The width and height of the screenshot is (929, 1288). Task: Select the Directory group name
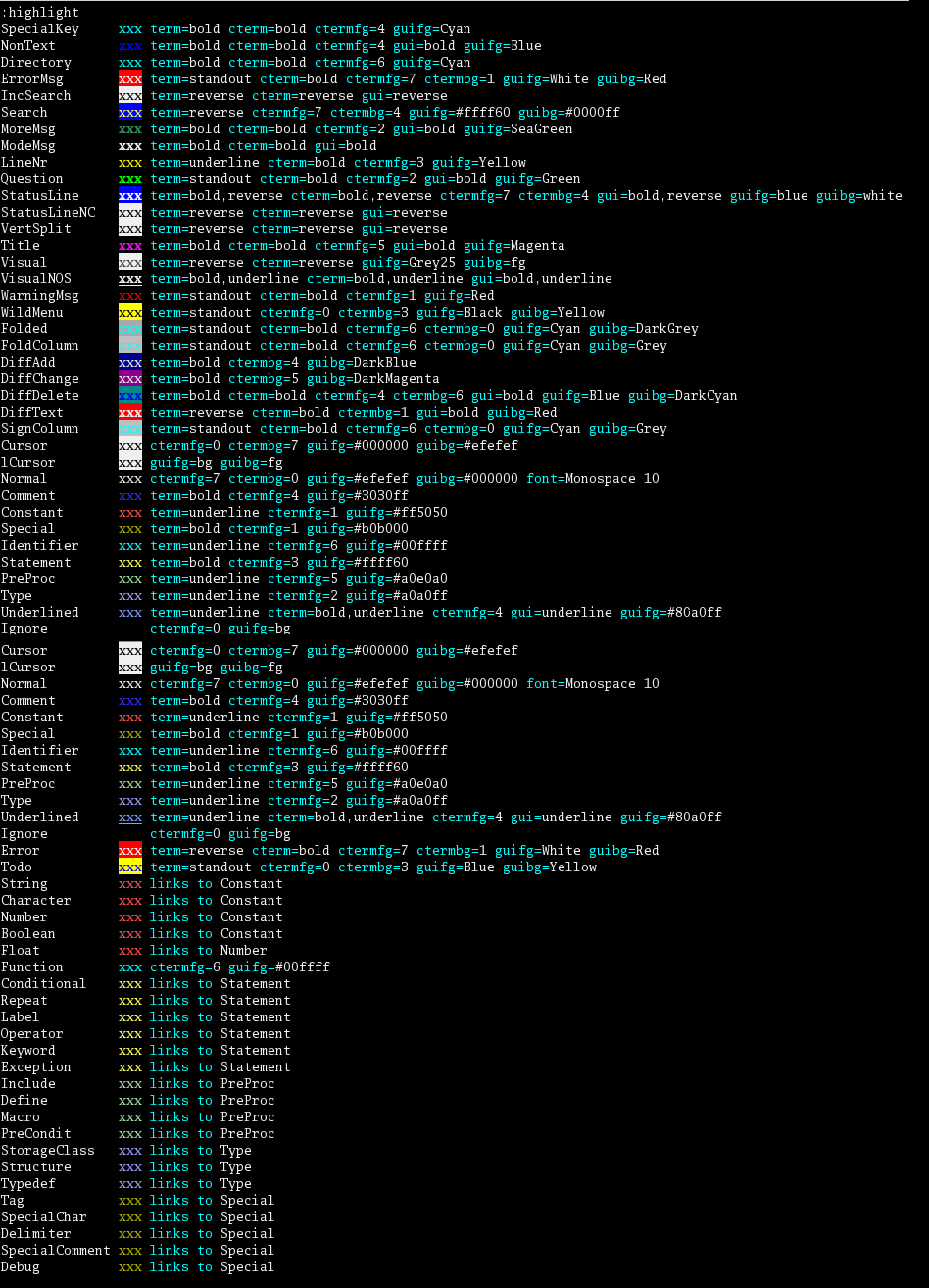[x=36, y=63]
